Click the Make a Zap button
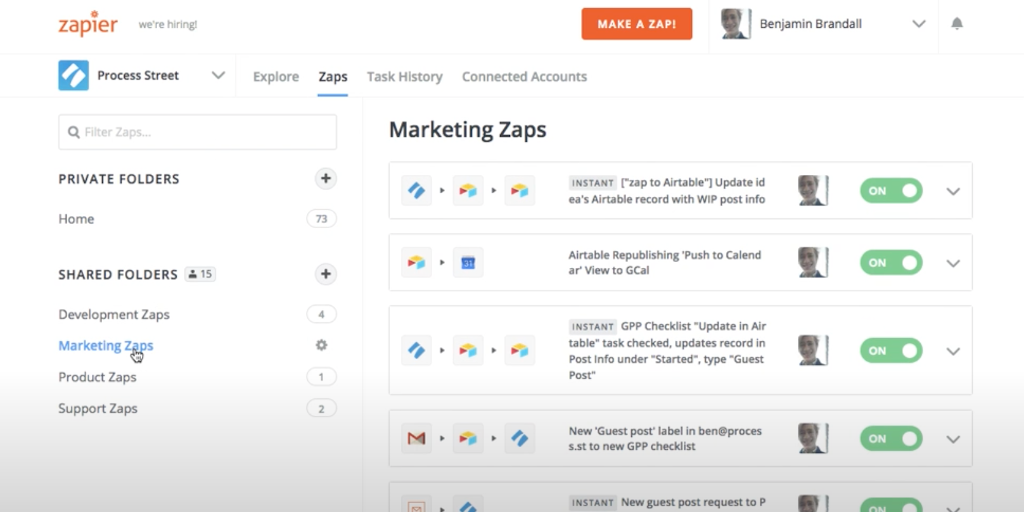The height and width of the screenshot is (512, 1024). point(637,24)
